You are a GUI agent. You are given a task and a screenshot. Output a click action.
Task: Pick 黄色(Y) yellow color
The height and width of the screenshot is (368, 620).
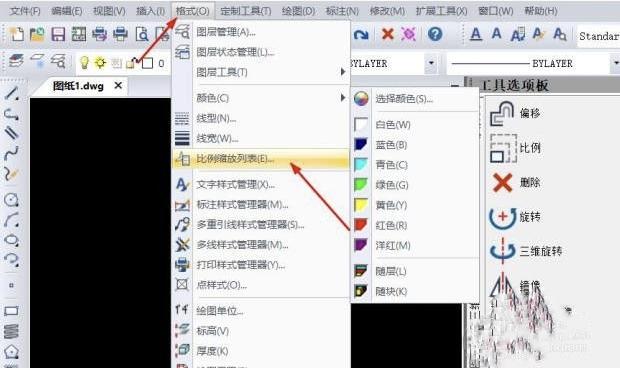coord(415,205)
